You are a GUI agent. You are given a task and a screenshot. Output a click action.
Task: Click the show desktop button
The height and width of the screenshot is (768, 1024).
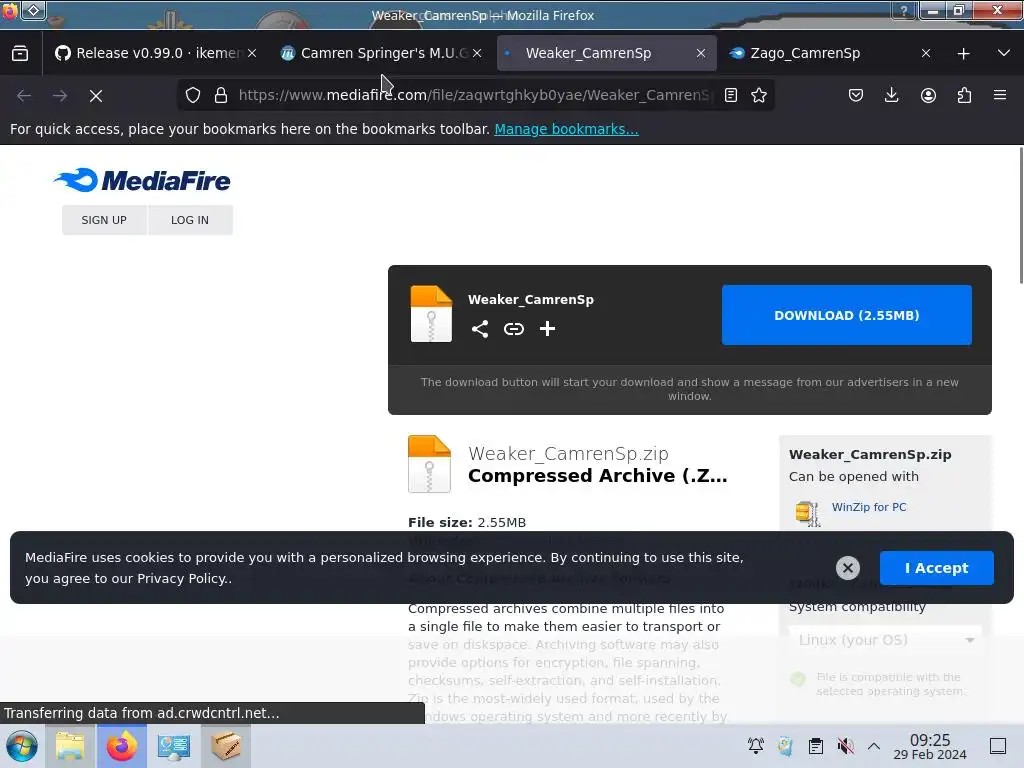tap(998, 746)
